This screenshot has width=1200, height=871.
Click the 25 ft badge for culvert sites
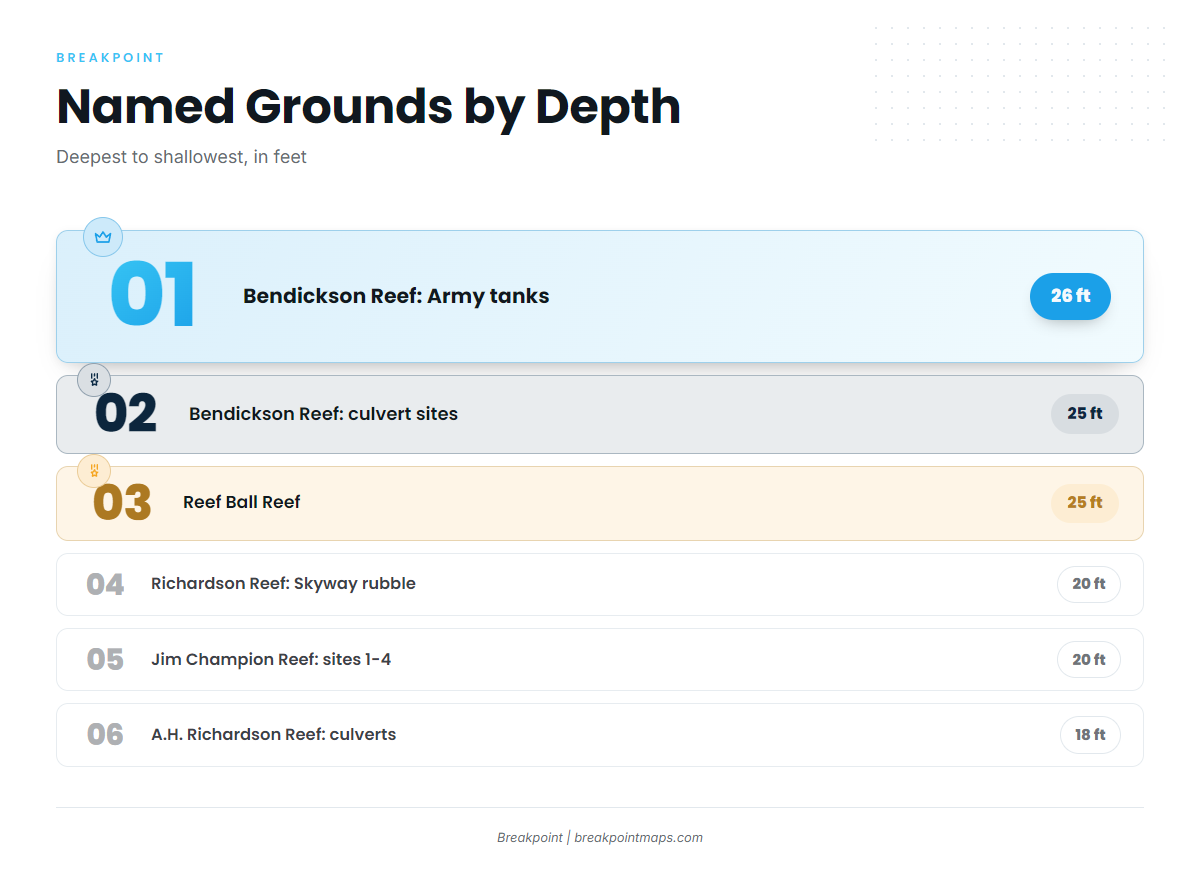pyautogui.click(x=1085, y=414)
